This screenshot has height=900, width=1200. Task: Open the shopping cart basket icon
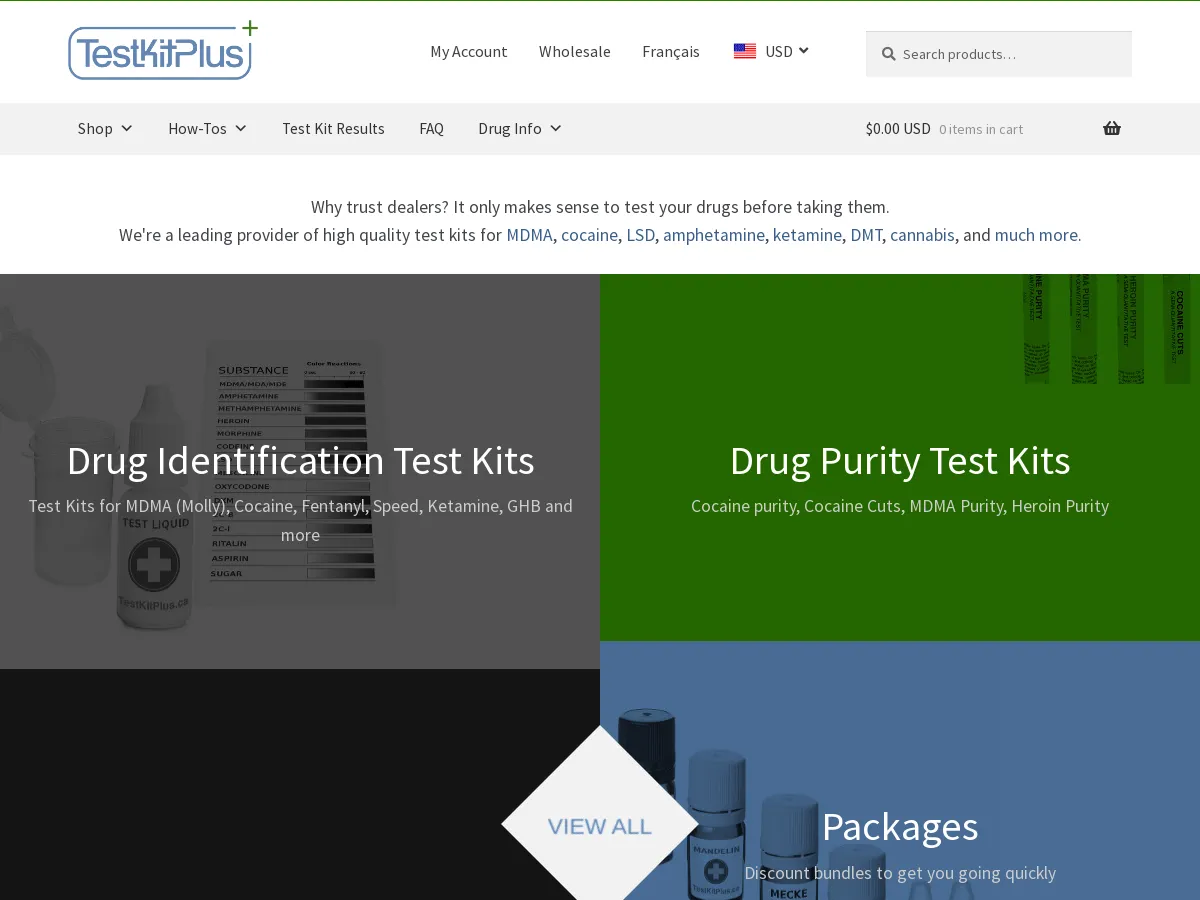tap(1112, 128)
